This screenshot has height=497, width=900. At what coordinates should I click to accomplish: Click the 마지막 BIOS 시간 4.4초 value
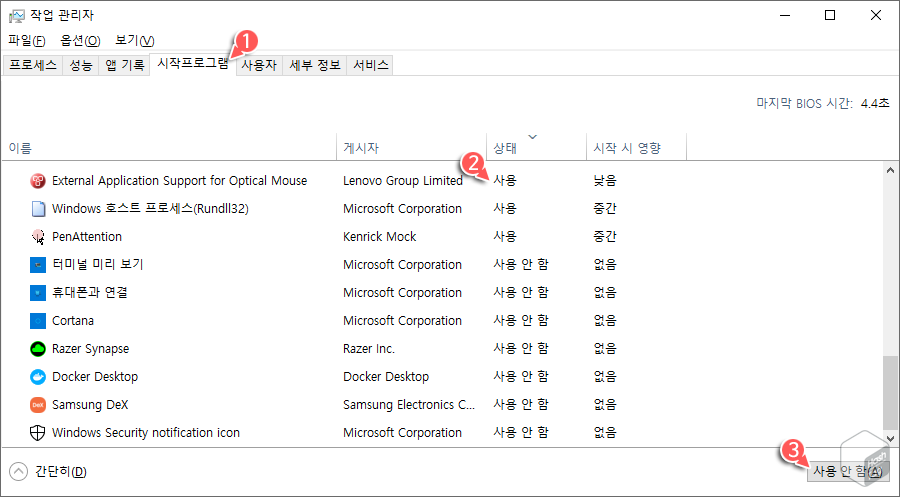(x=875, y=104)
